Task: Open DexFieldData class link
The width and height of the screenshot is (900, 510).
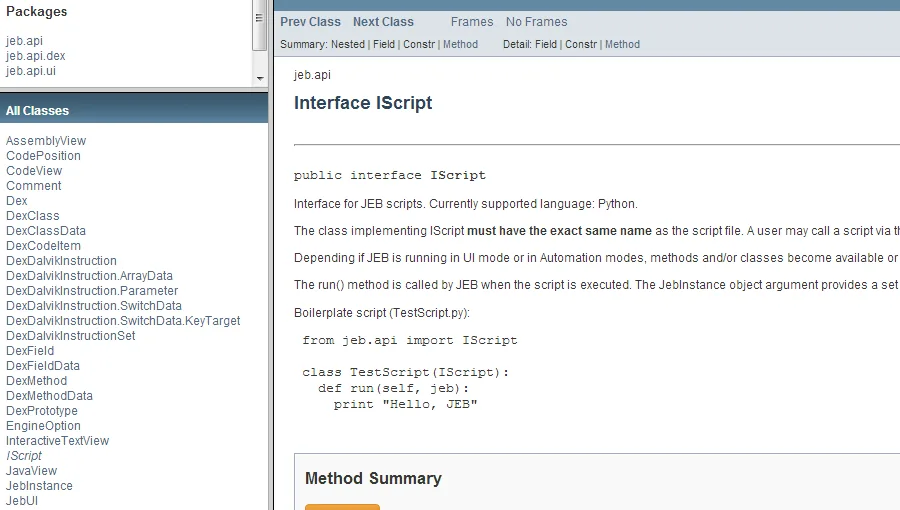Action: tap(43, 365)
